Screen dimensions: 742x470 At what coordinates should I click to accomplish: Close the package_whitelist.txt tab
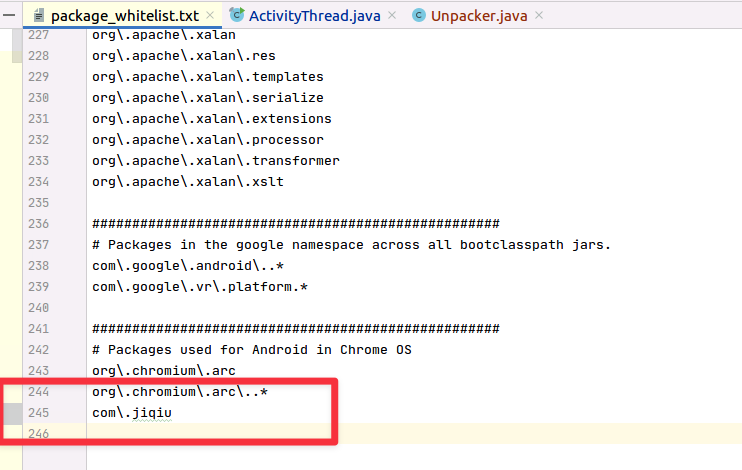click(214, 16)
